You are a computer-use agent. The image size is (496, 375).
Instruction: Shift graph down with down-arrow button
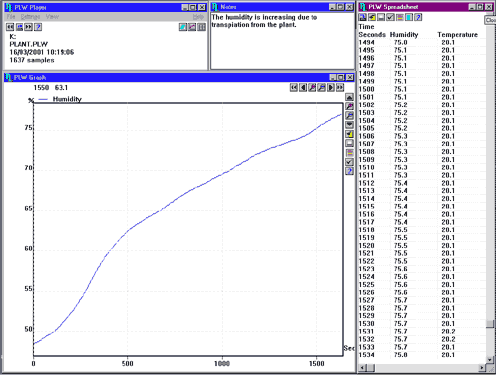point(349,125)
